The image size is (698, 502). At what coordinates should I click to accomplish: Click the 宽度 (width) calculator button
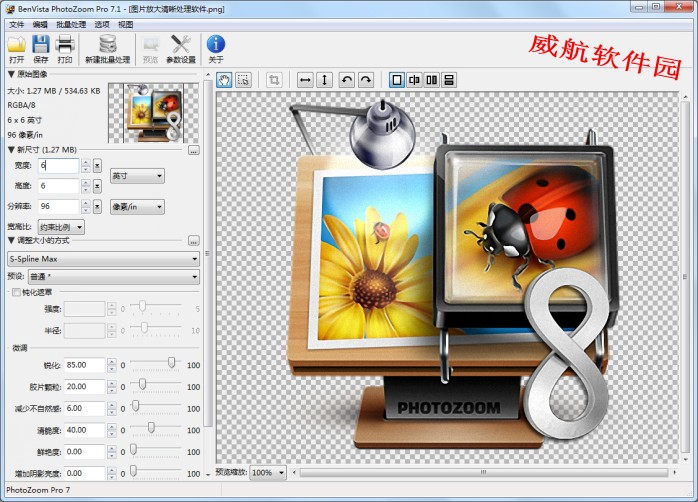tap(97, 166)
